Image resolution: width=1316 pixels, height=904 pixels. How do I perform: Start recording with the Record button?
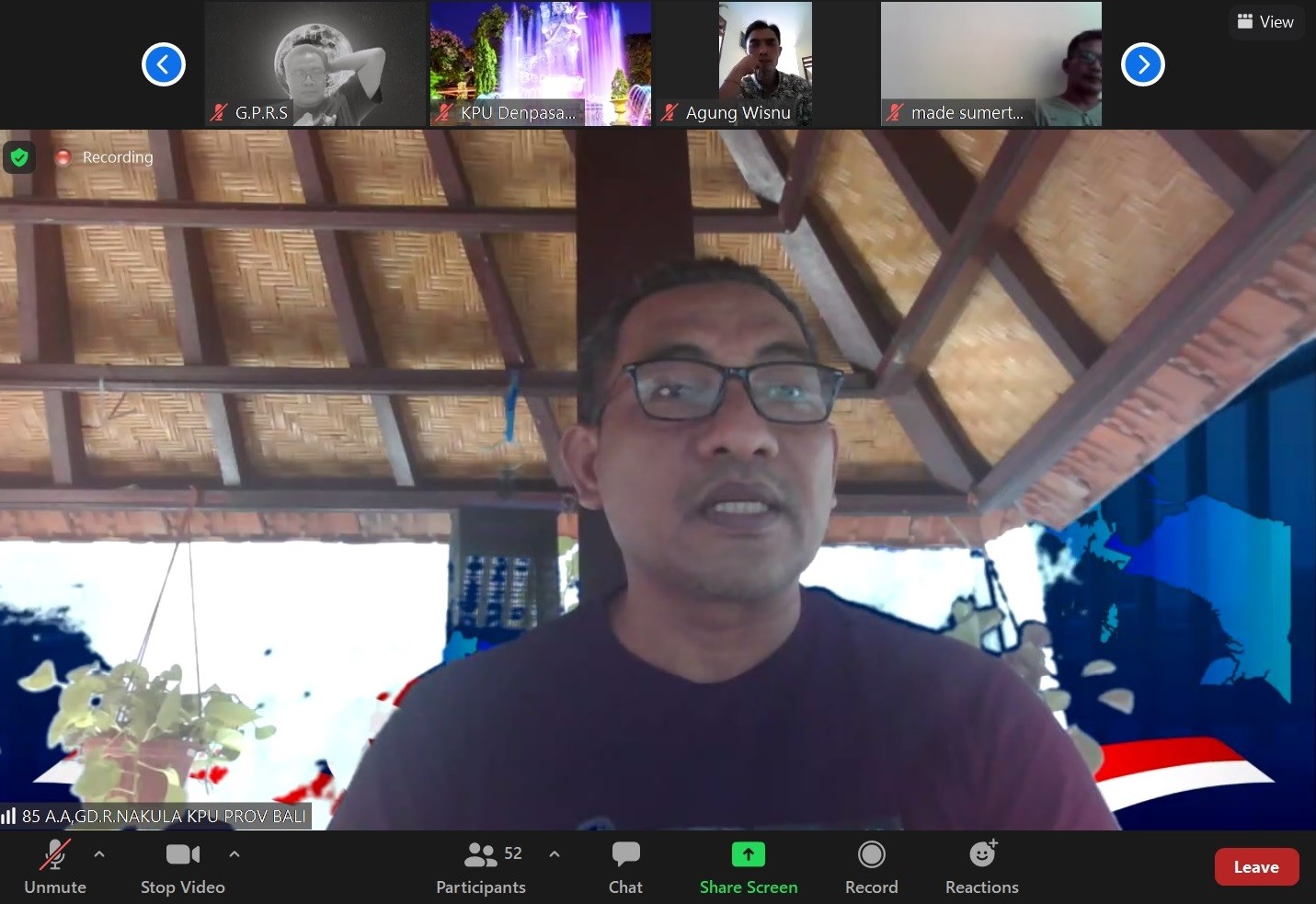pyautogui.click(x=871, y=866)
